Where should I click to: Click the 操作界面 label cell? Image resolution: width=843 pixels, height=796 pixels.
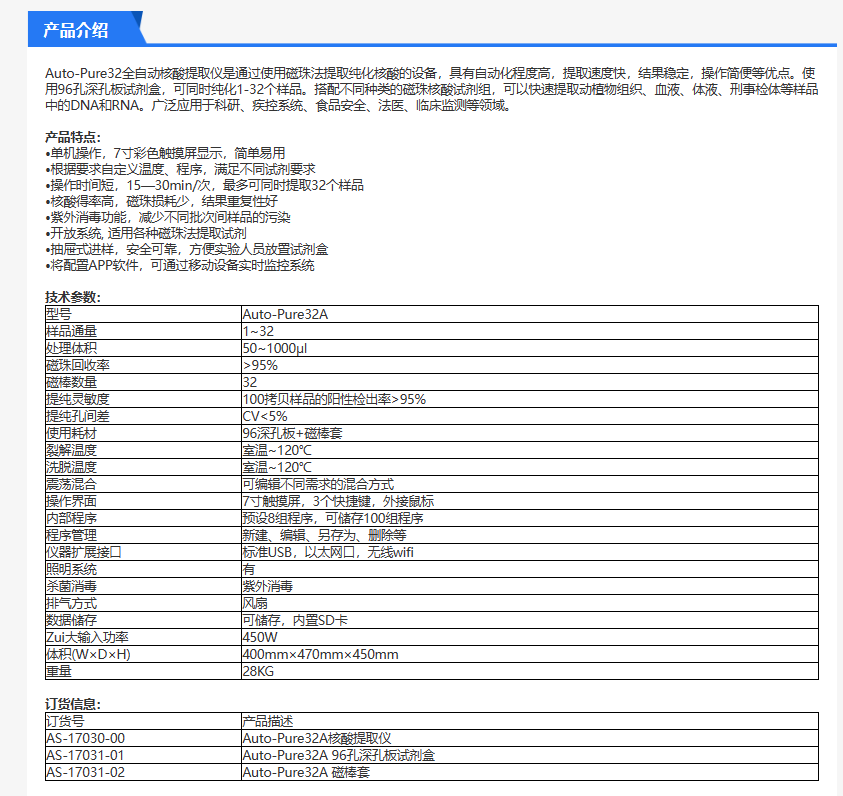pyautogui.click(x=144, y=501)
